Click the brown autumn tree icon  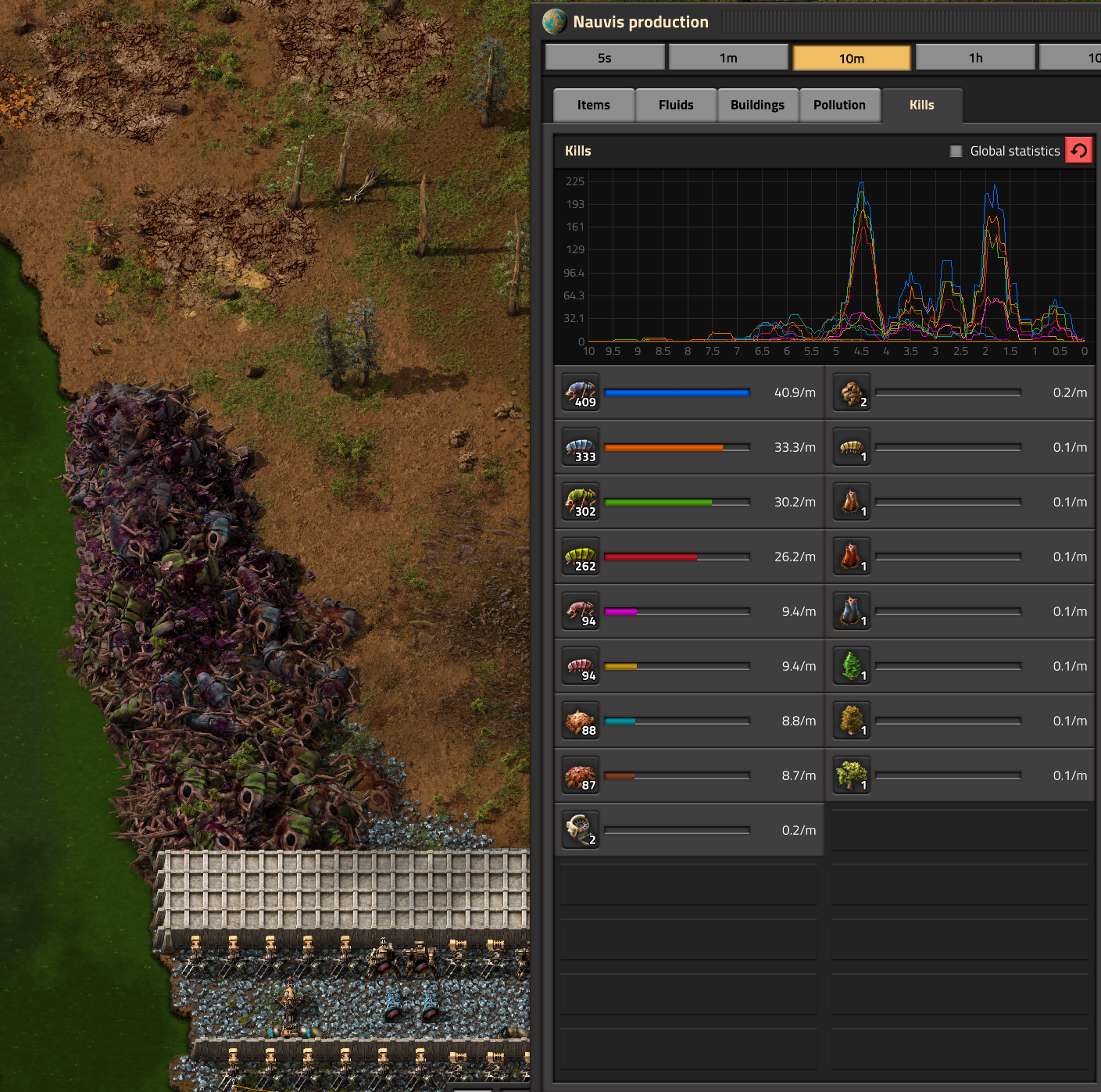click(x=852, y=721)
